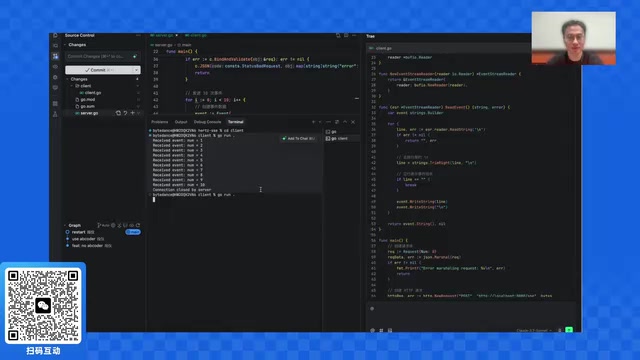
Task: Click split editor icon in editor toolbar
Action: tap(346, 36)
